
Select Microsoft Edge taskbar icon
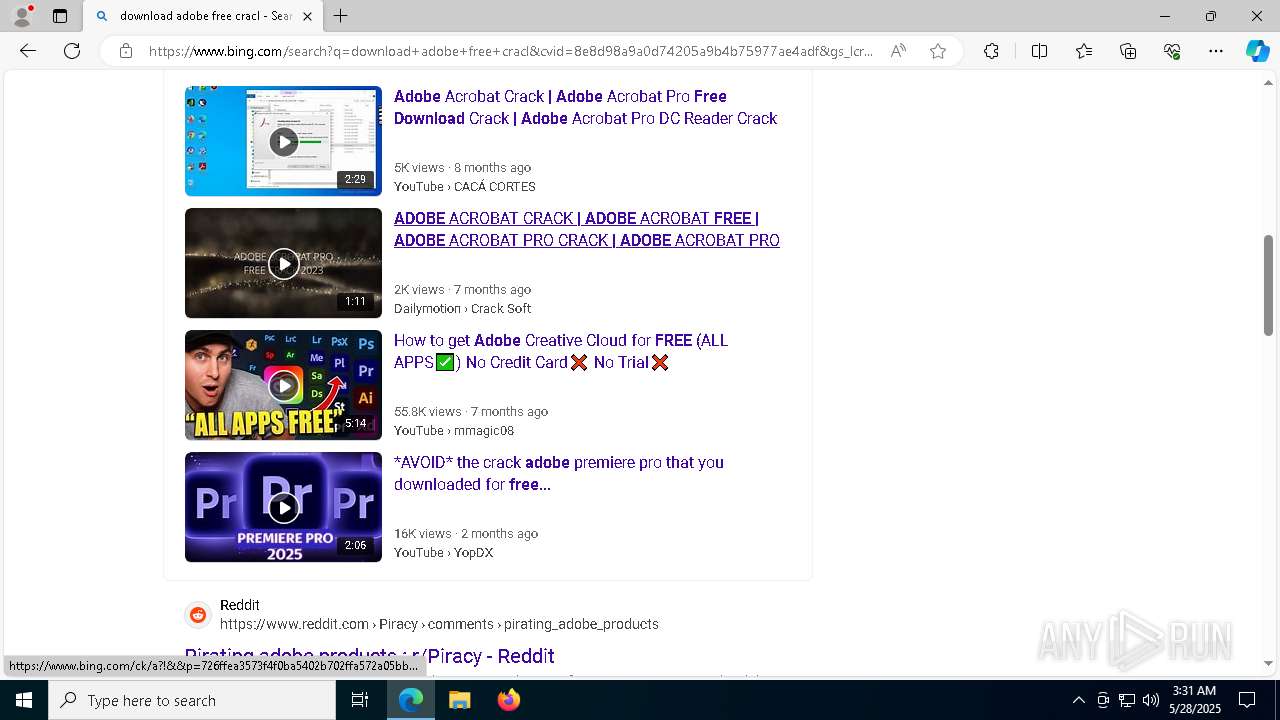point(411,700)
